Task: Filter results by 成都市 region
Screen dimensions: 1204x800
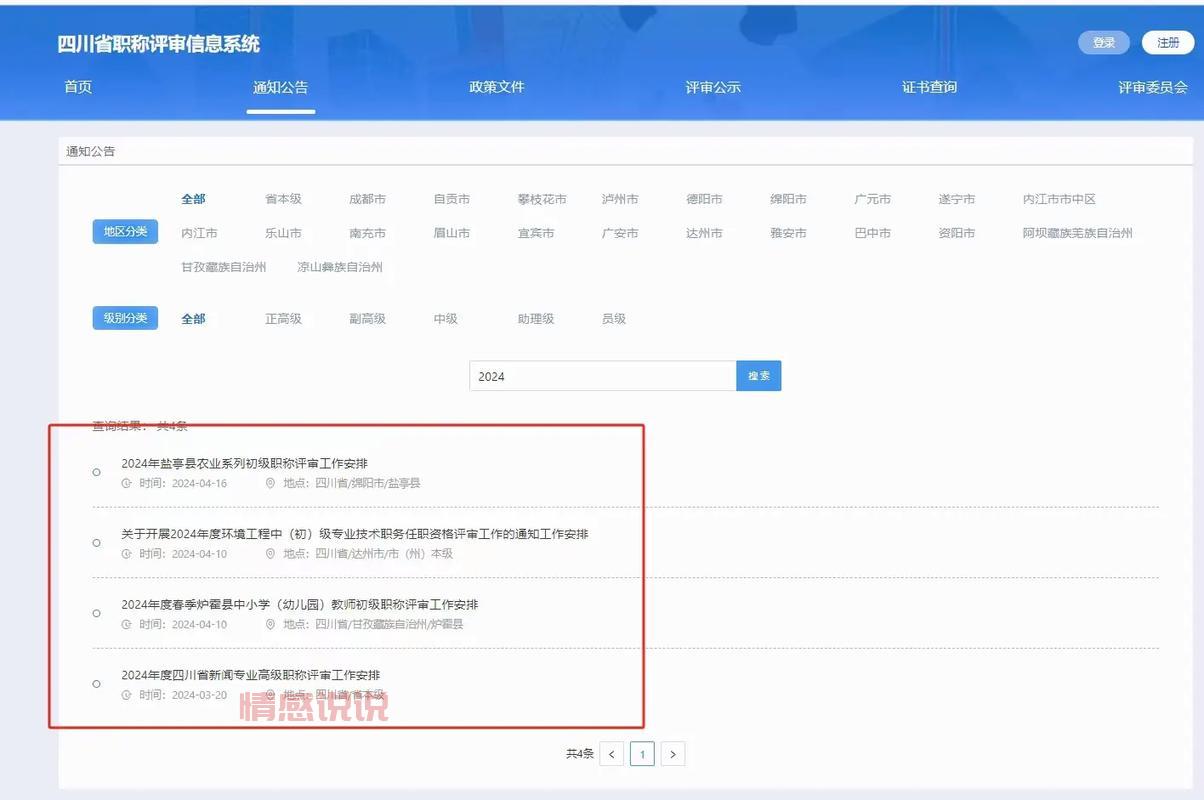Action: pyautogui.click(x=366, y=198)
